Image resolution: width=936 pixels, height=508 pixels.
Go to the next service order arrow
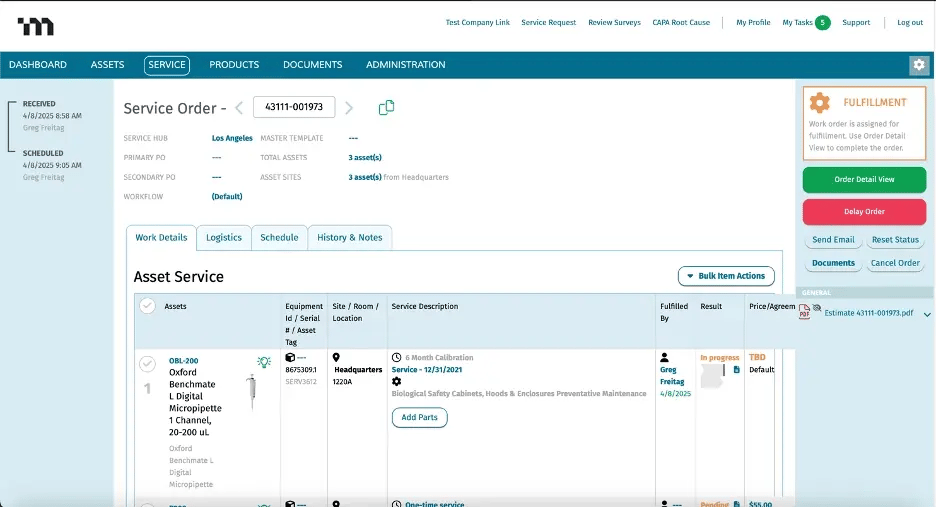(349, 108)
